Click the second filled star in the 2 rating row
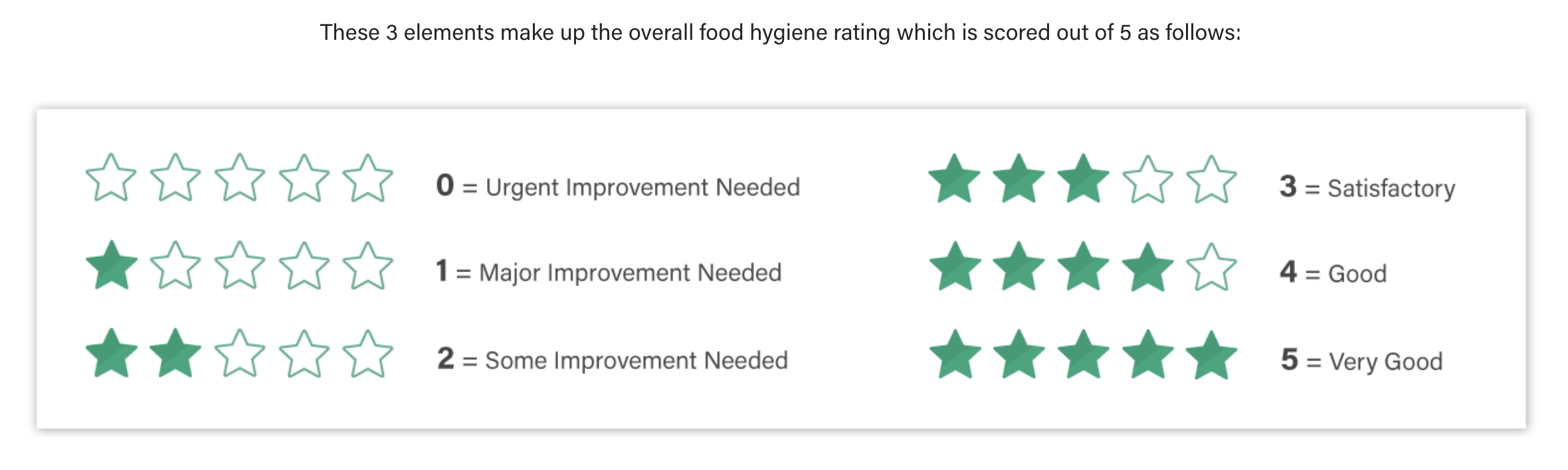The width and height of the screenshot is (1568, 470). (x=175, y=353)
